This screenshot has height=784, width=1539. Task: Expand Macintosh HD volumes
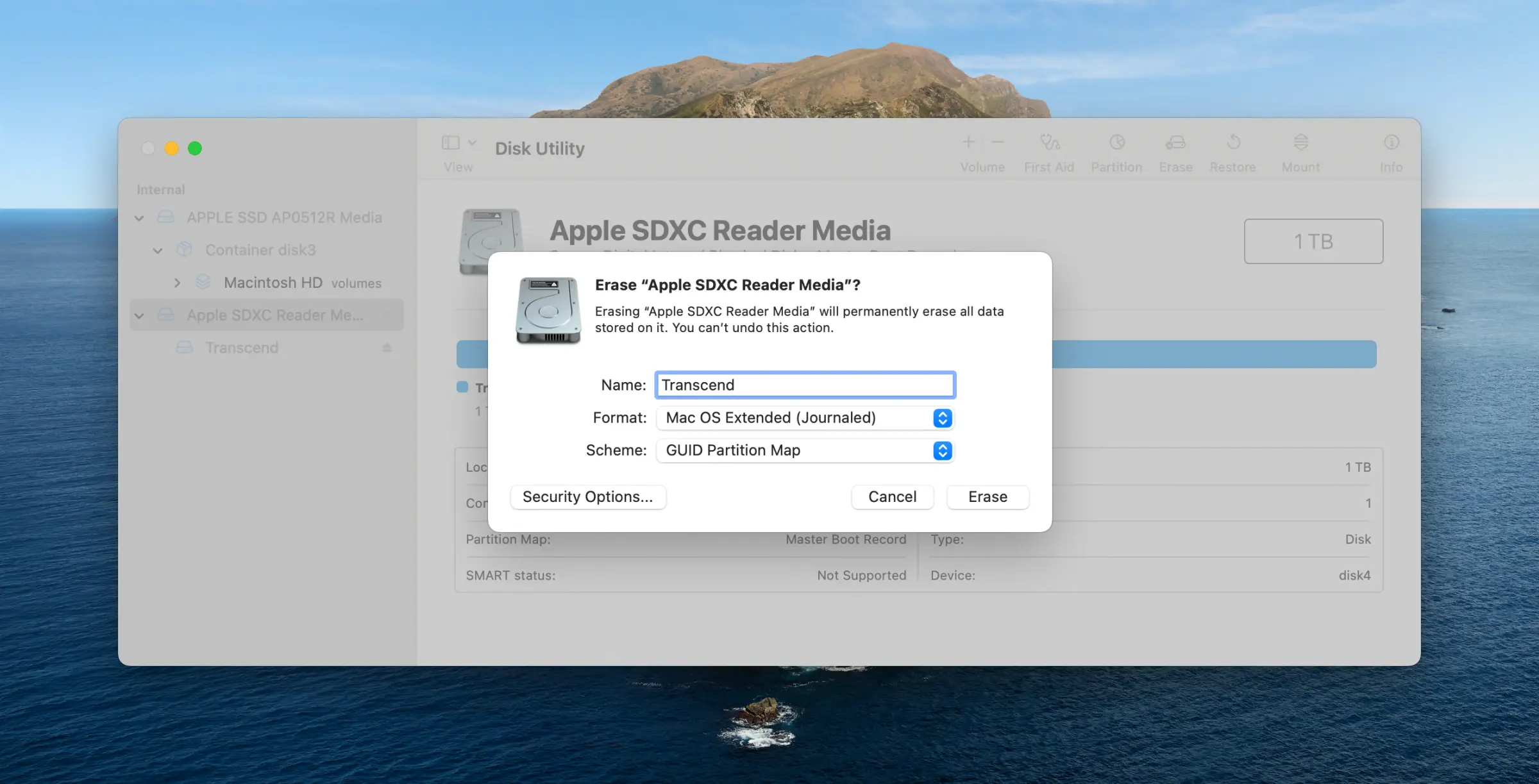pyautogui.click(x=177, y=283)
